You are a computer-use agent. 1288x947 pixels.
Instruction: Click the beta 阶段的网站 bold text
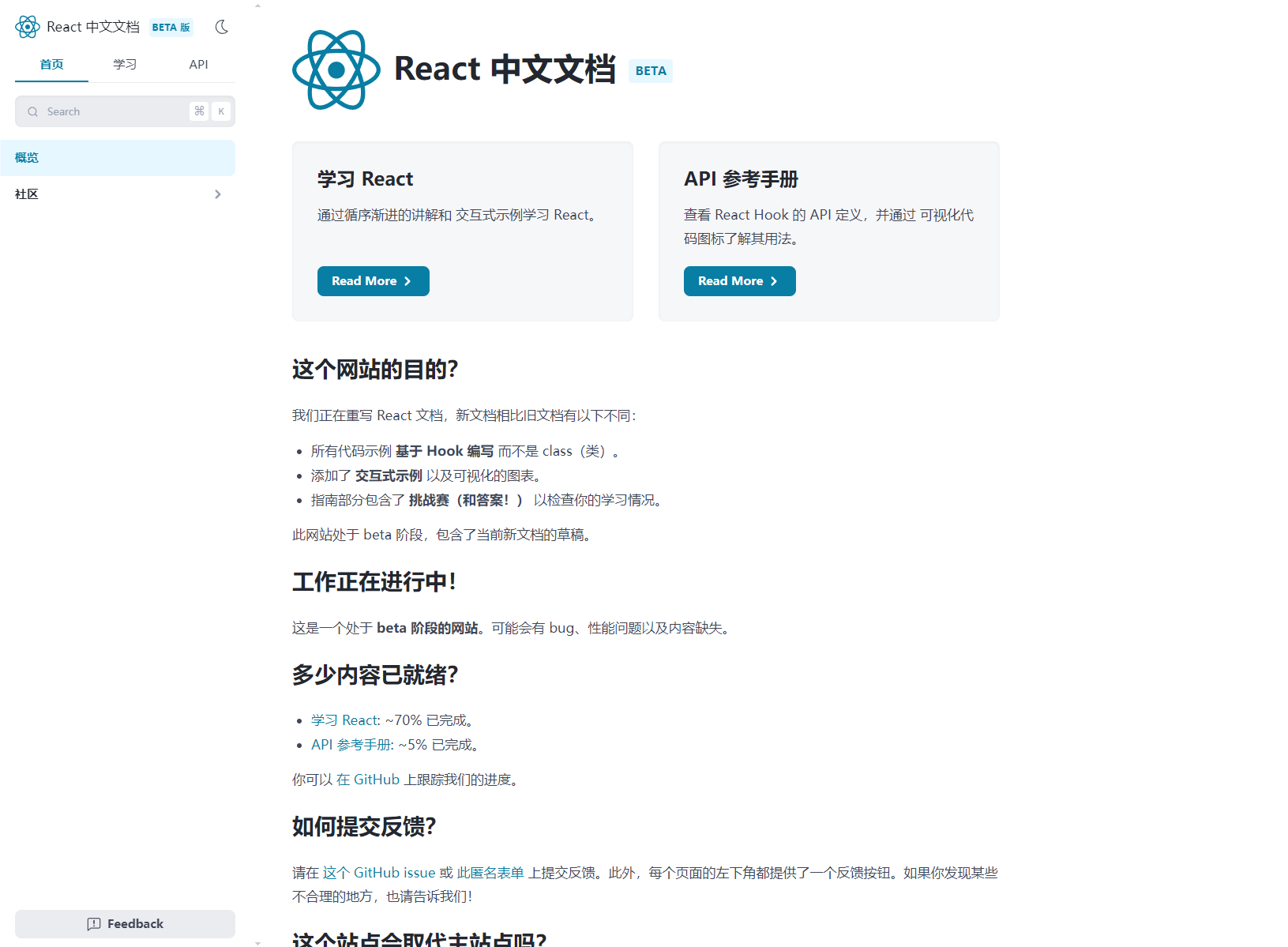[x=427, y=628]
